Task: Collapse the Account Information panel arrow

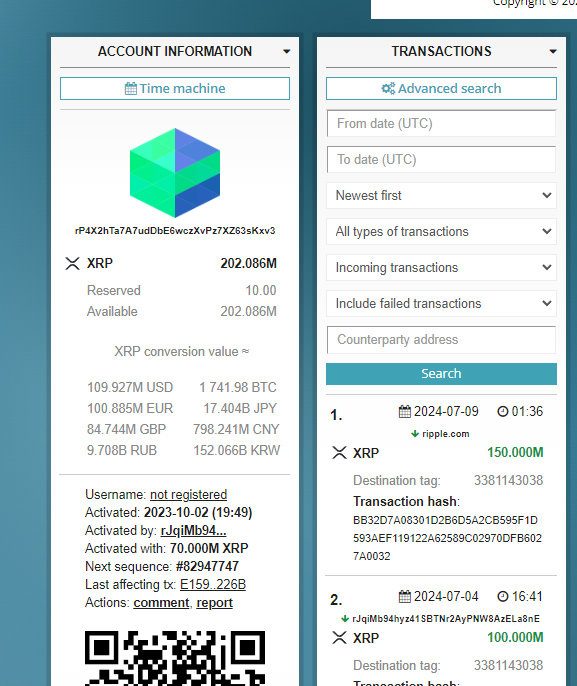Action: coord(287,52)
